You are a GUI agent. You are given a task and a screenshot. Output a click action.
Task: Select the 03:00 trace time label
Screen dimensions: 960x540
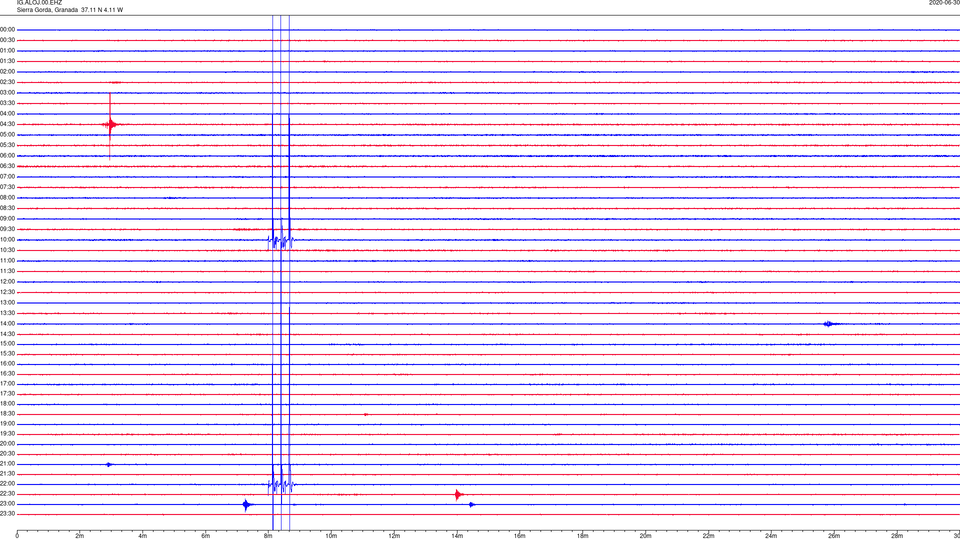pos(8,92)
